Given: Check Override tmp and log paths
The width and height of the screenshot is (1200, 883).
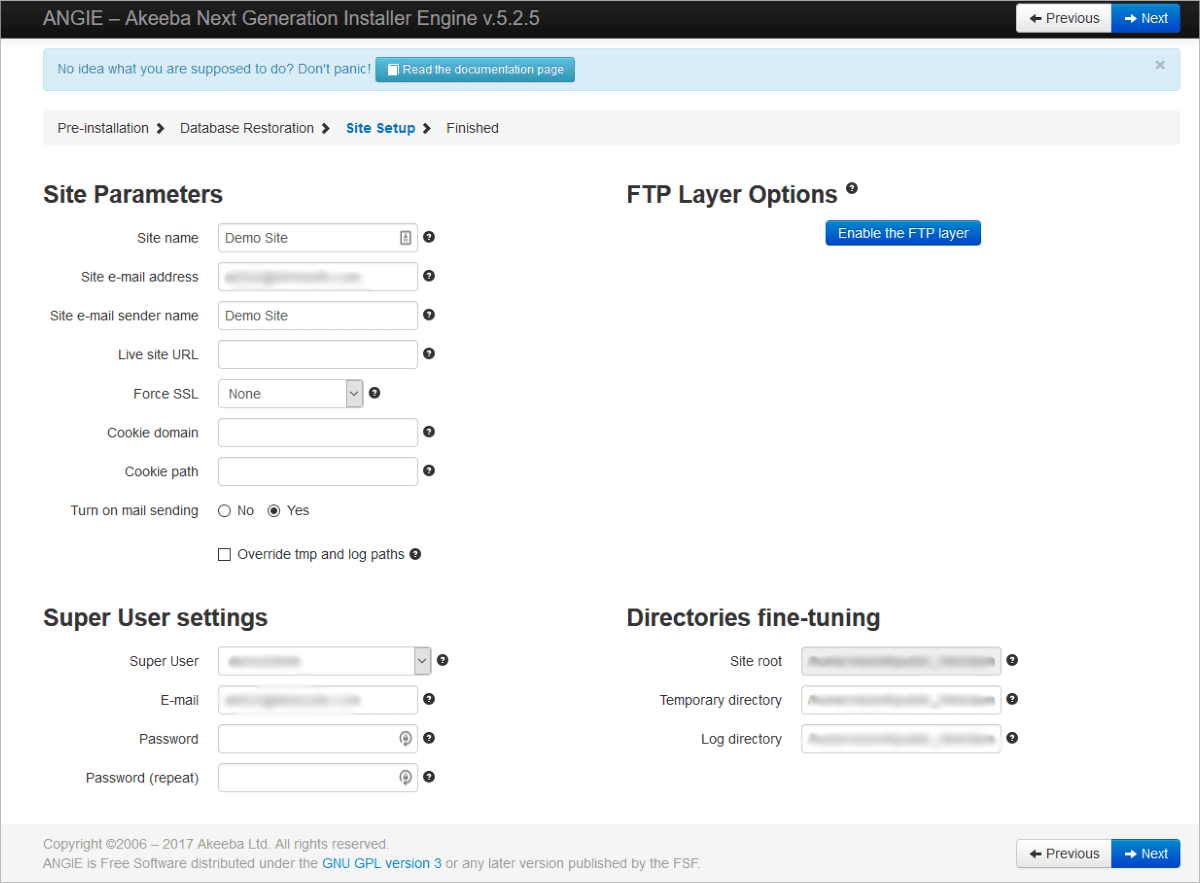Looking at the screenshot, I should 225,554.
